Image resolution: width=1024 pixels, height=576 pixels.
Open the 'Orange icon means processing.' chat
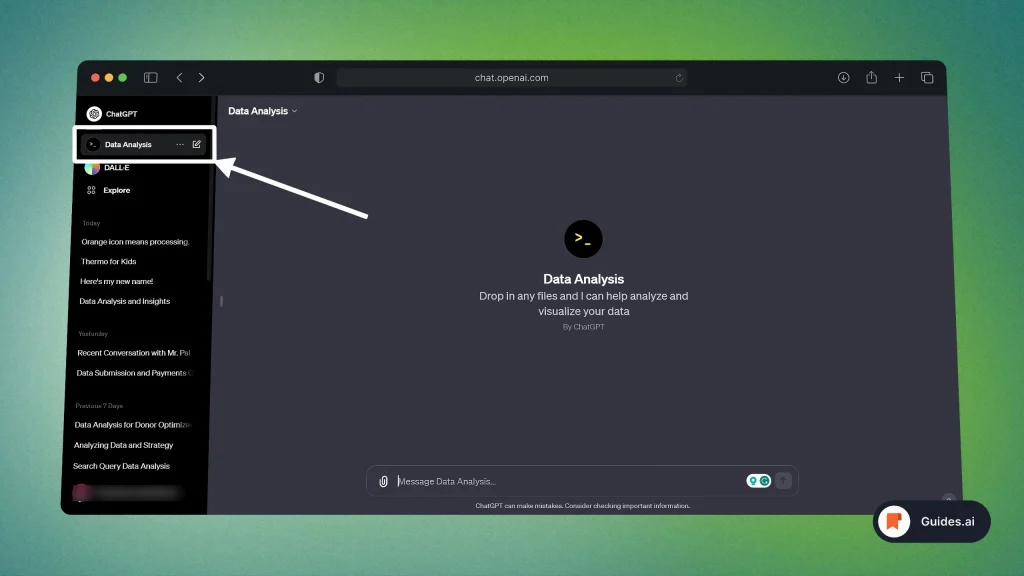point(135,242)
